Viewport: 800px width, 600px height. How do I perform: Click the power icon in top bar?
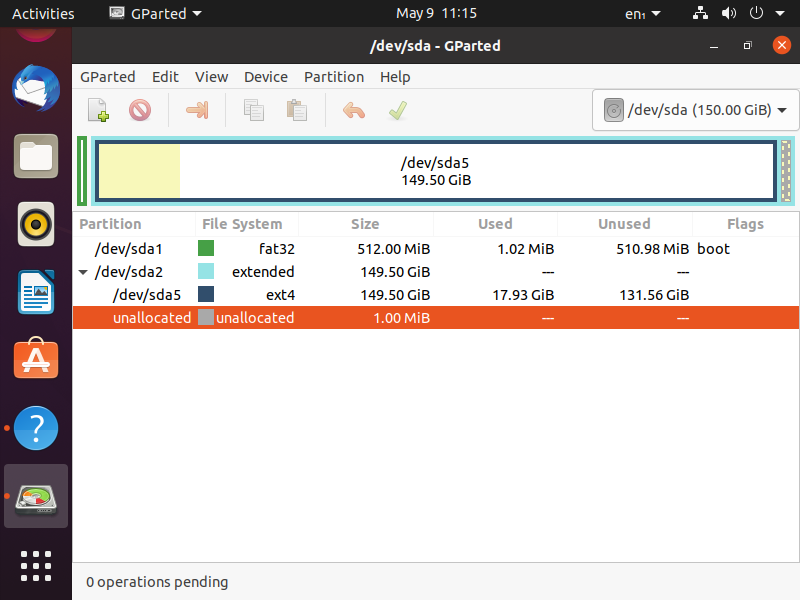pyautogui.click(x=756, y=13)
